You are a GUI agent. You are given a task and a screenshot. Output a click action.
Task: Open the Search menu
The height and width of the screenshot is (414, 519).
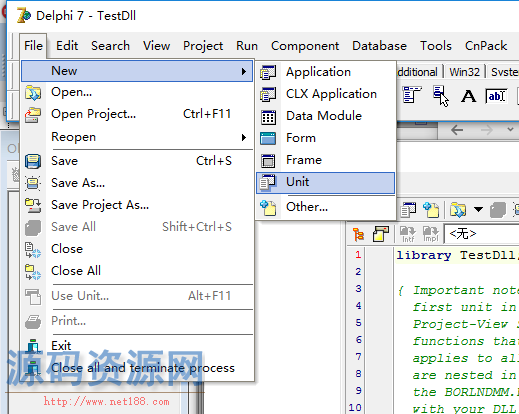tap(110, 46)
